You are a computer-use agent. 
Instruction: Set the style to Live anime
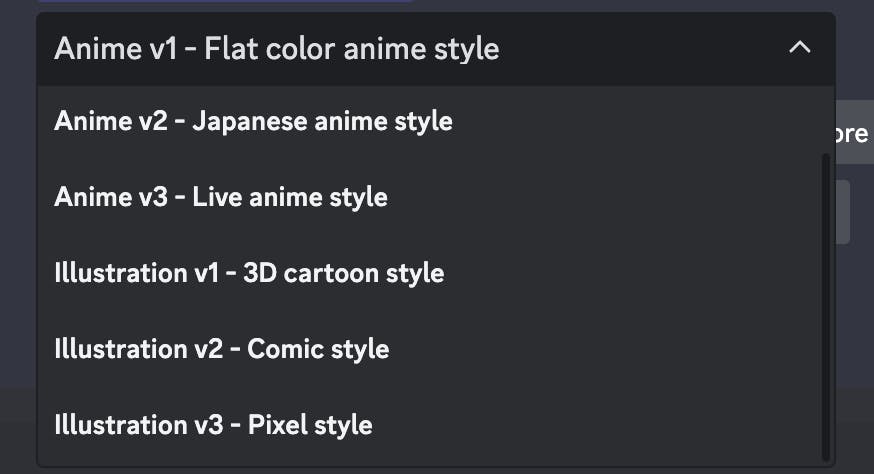point(221,197)
